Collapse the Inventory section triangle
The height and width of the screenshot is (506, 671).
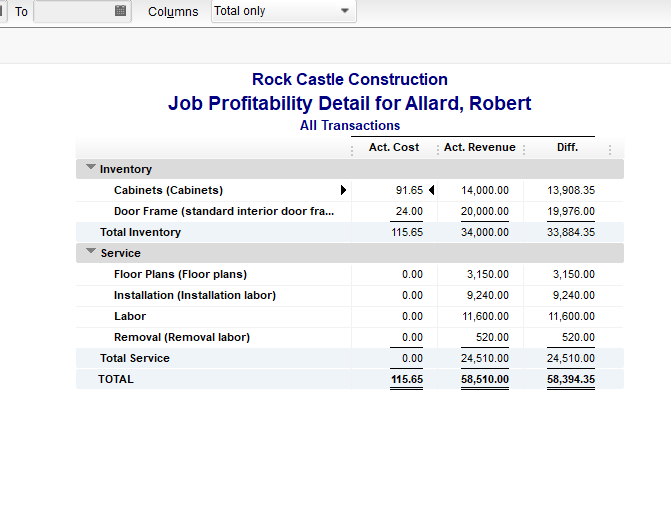(91, 169)
